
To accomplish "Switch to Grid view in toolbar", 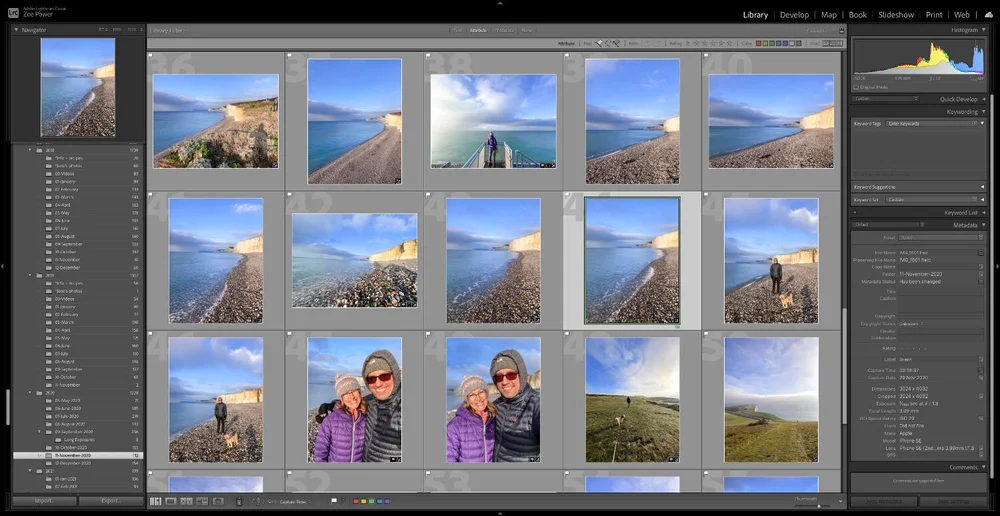I will [155, 501].
